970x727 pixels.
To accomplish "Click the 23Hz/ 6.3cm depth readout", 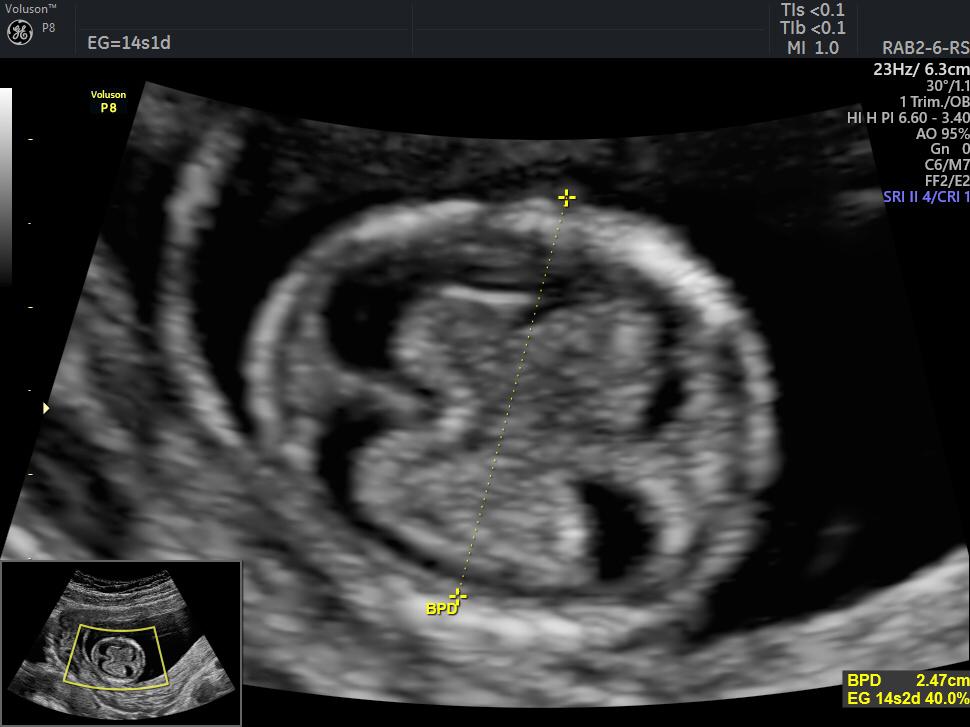I will (x=921, y=69).
